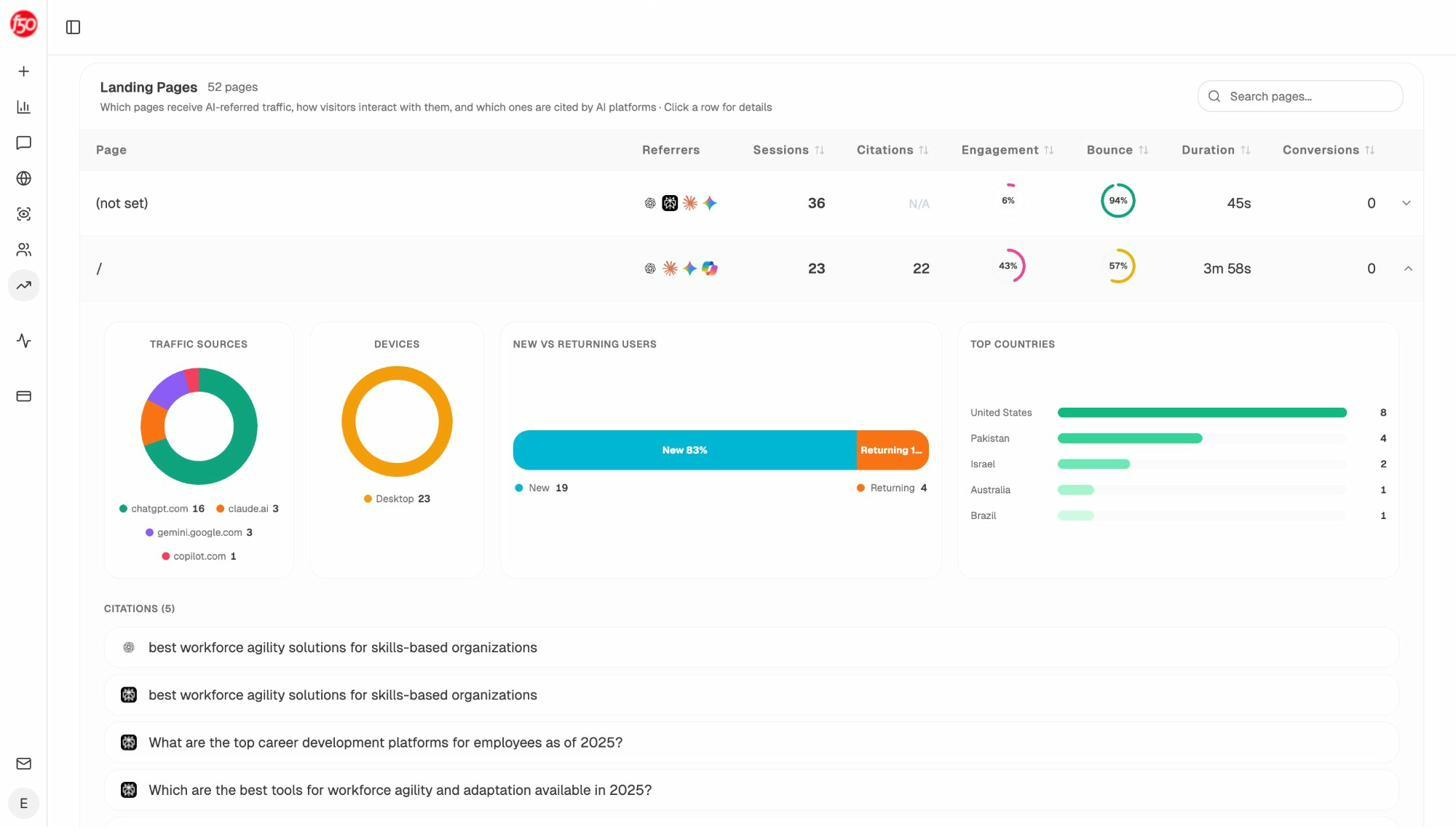Toggle the sidebar with the collapse panel icon
The height and width of the screenshot is (840, 1456).
(x=72, y=27)
